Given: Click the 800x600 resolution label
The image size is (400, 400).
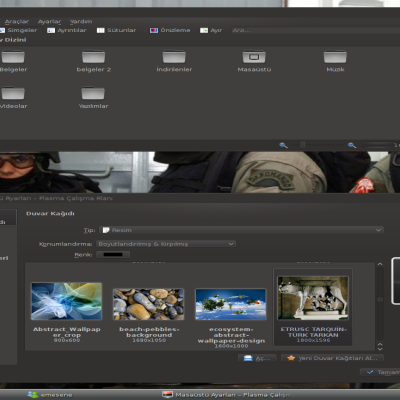Looking at the screenshot, I should pyautogui.click(x=67, y=340).
